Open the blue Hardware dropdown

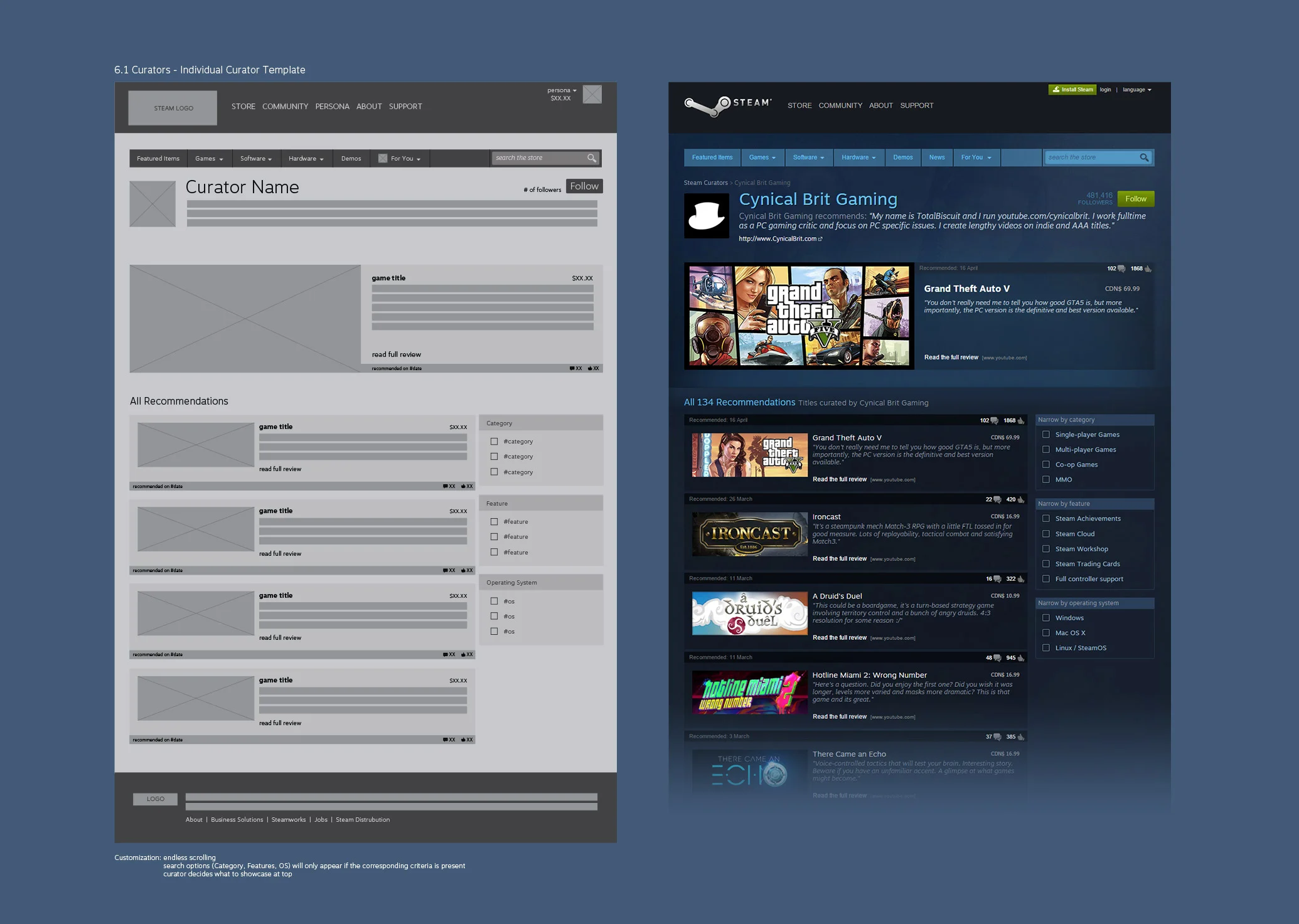tap(858, 157)
